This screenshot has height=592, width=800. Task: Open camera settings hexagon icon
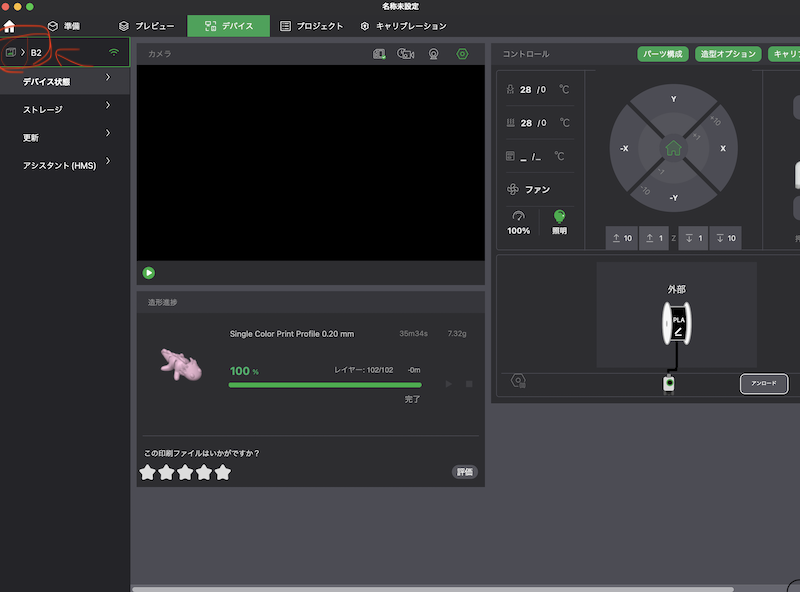point(462,54)
